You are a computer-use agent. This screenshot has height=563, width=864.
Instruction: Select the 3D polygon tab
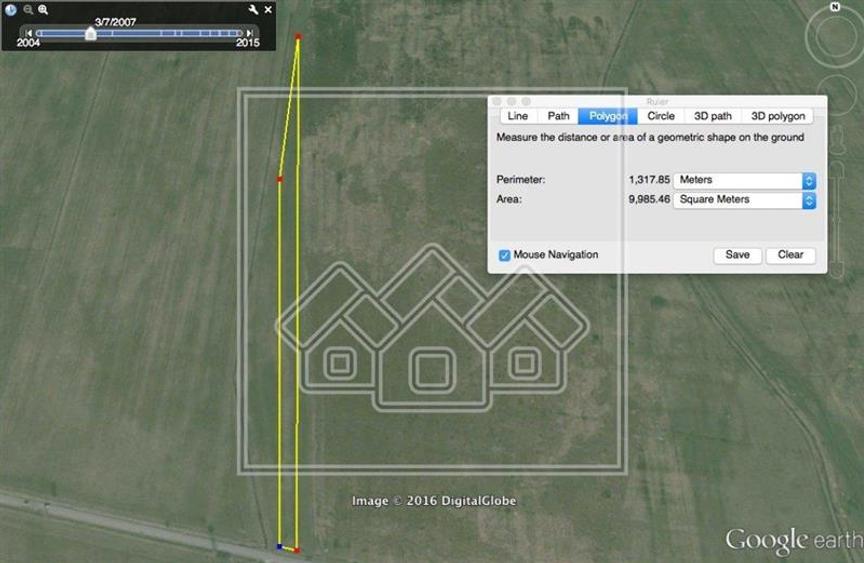777,116
